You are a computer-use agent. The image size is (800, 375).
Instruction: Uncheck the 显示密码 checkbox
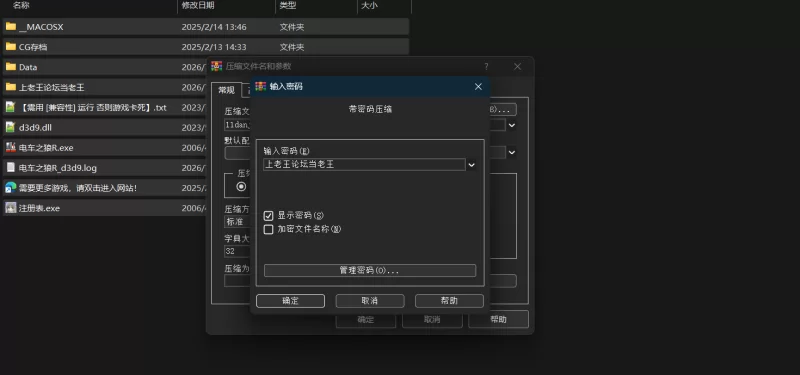pos(268,216)
